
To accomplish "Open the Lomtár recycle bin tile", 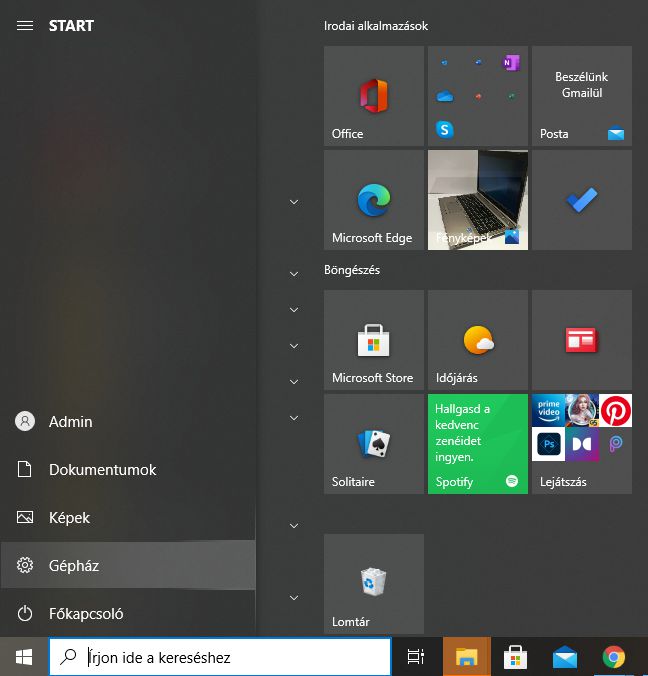I will coord(374,584).
